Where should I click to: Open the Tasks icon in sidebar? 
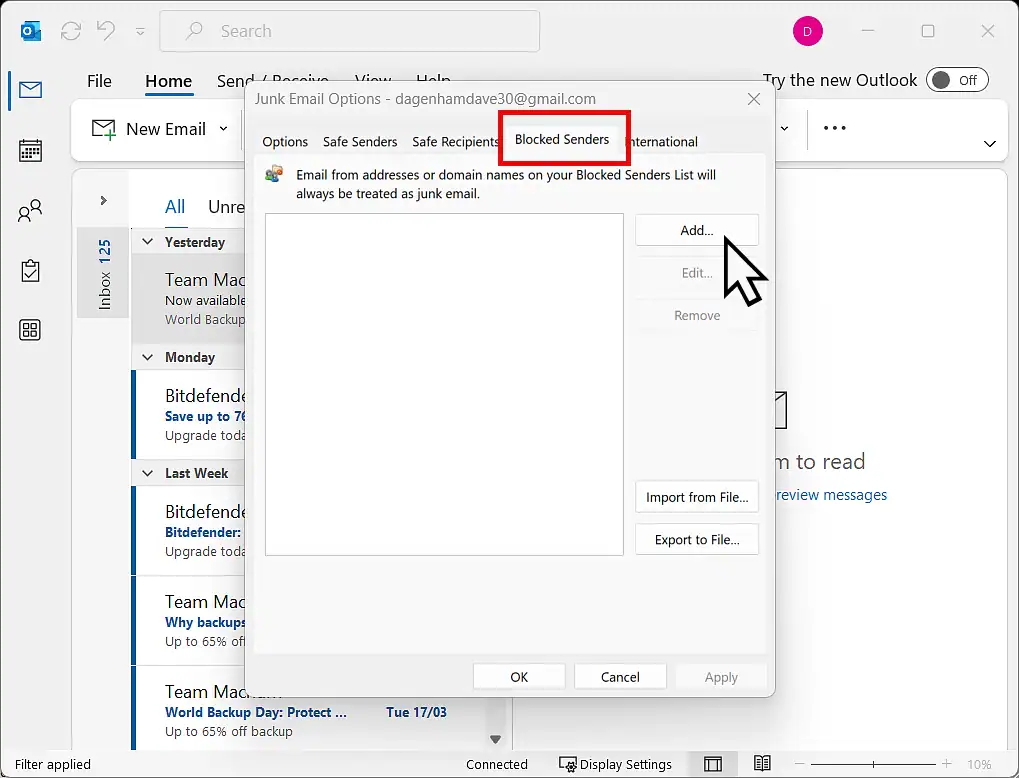[30, 270]
